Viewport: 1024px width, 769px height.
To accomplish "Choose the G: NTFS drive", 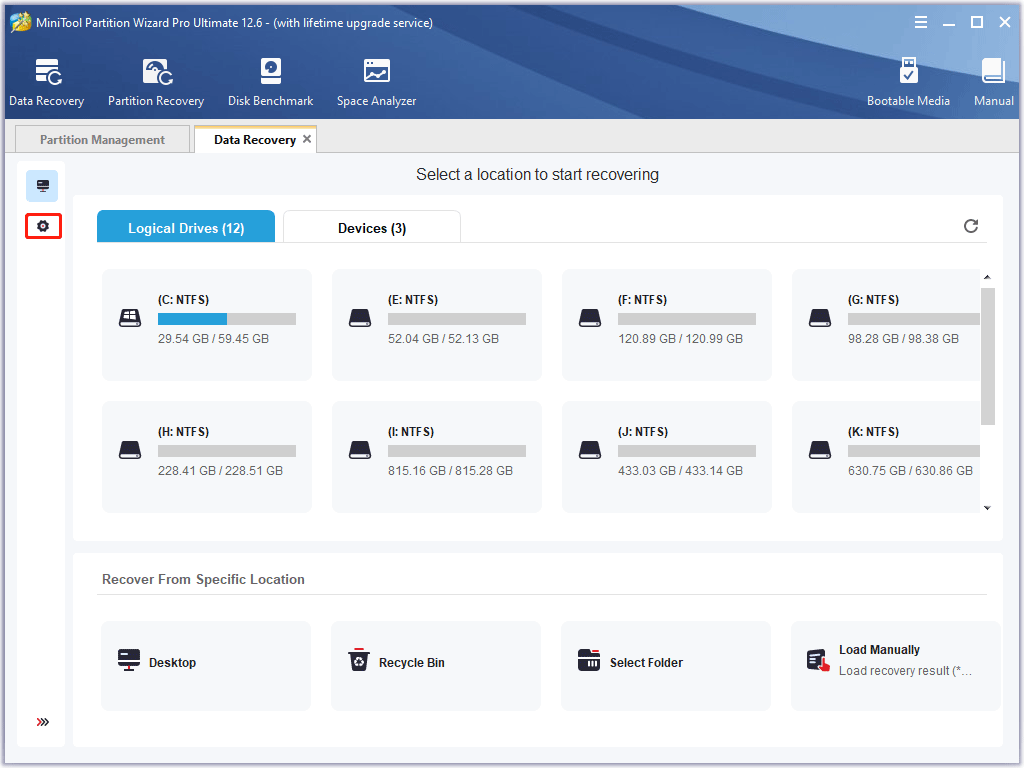I will (886, 324).
